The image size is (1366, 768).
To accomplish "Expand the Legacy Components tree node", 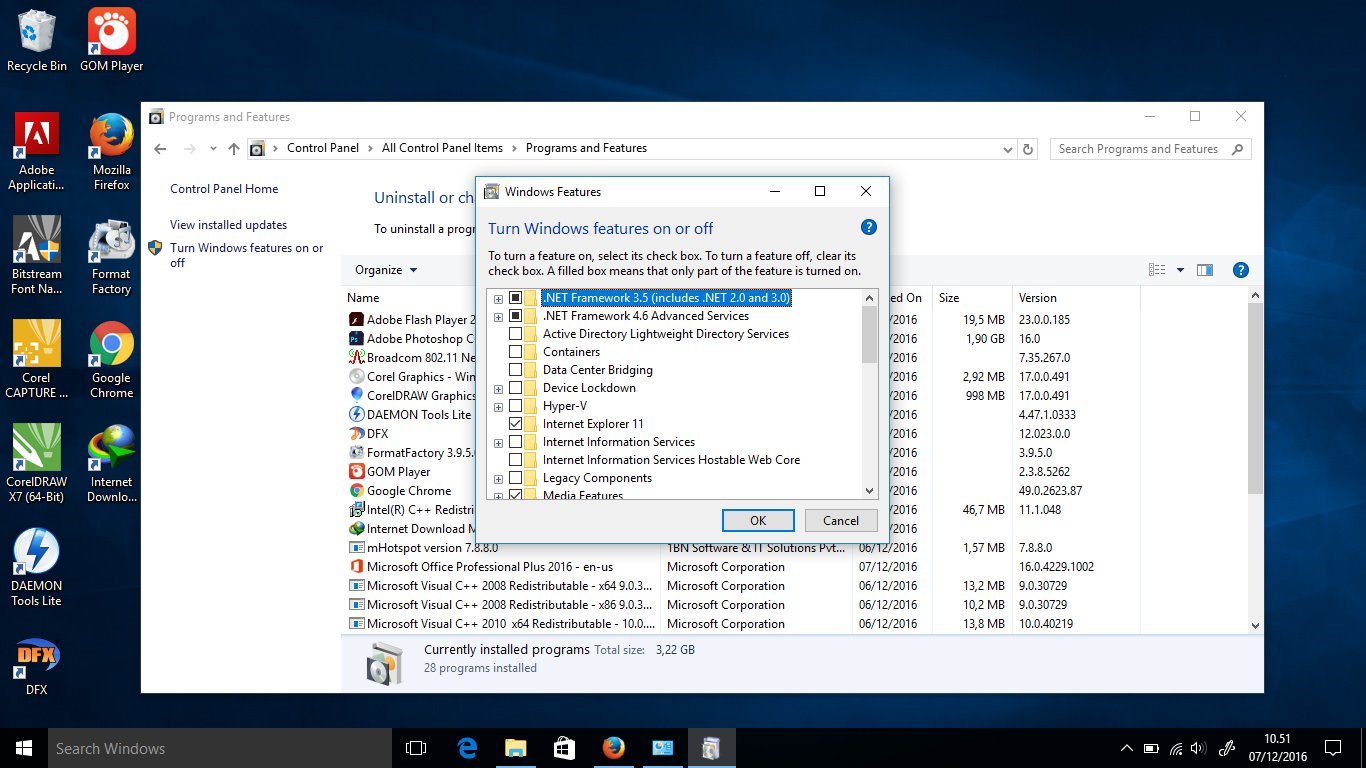I will tap(499, 478).
